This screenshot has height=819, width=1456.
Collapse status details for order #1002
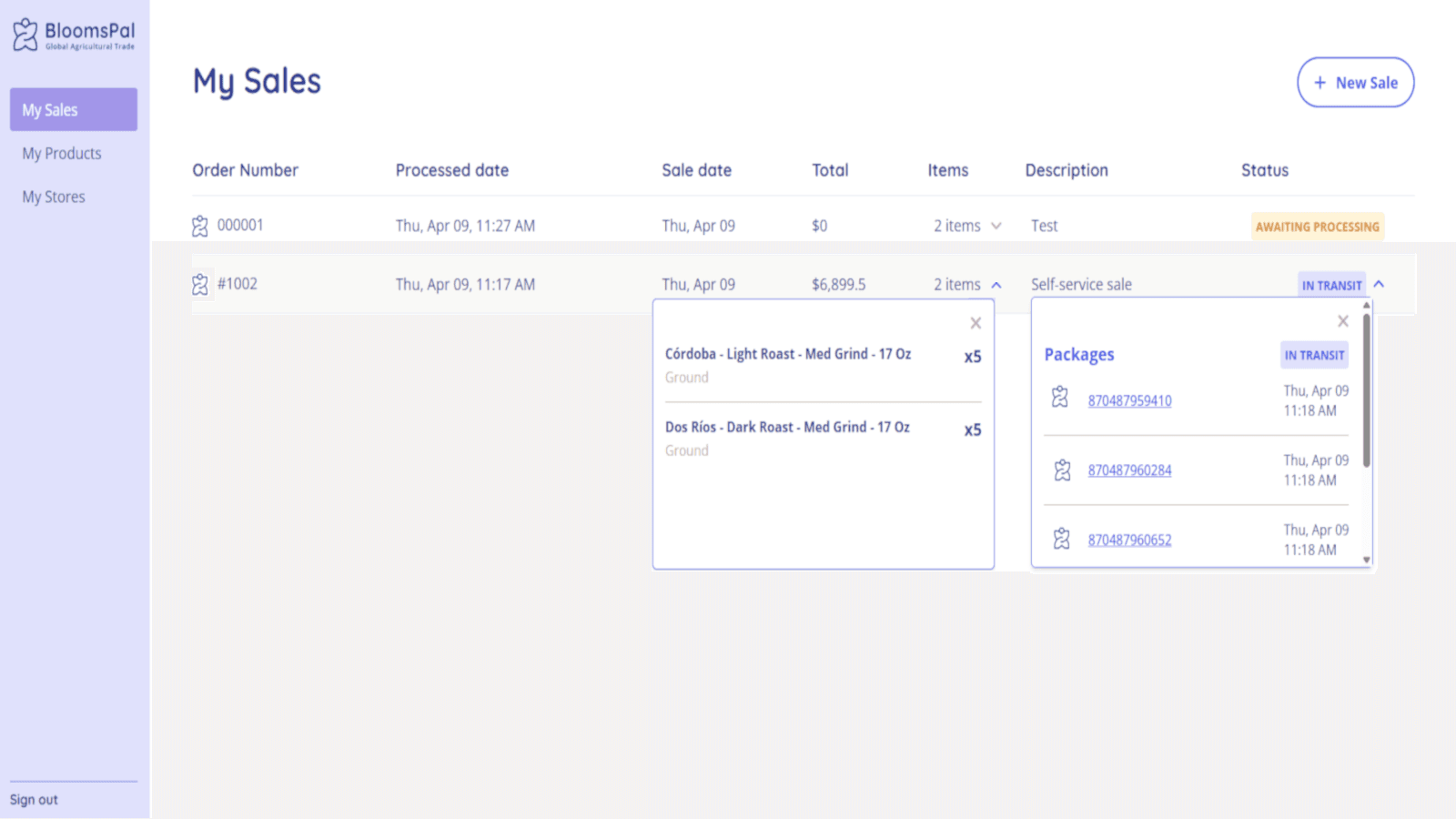pyautogui.click(x=1380, y=284)
